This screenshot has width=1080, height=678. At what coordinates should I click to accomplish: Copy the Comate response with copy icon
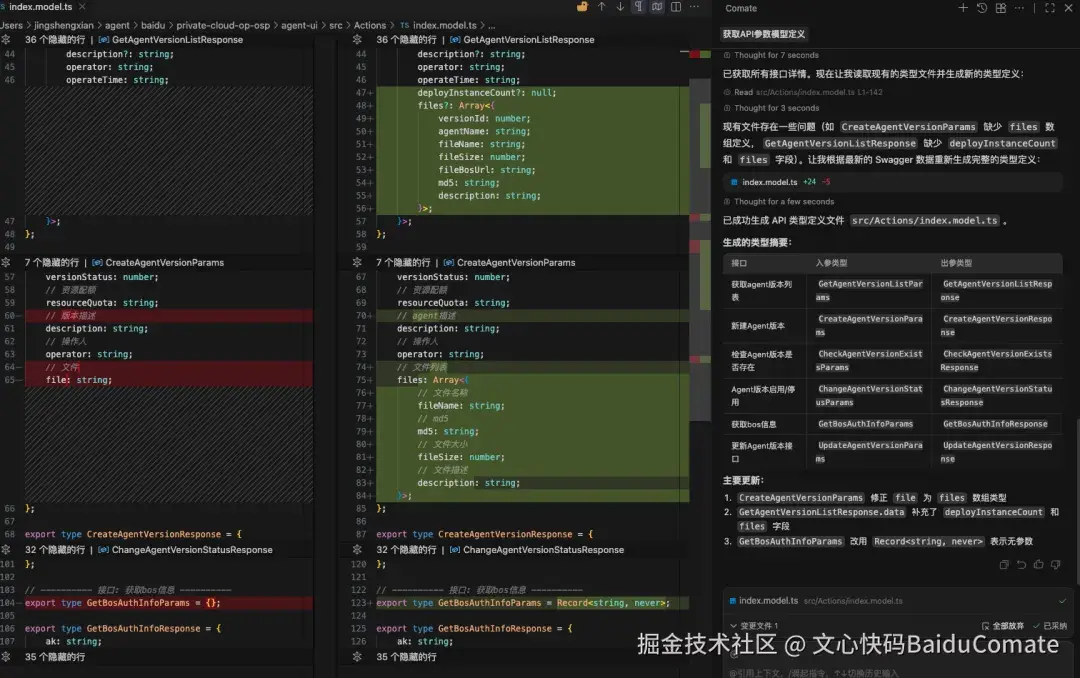pyautogui.click(x=1004, y=564)
